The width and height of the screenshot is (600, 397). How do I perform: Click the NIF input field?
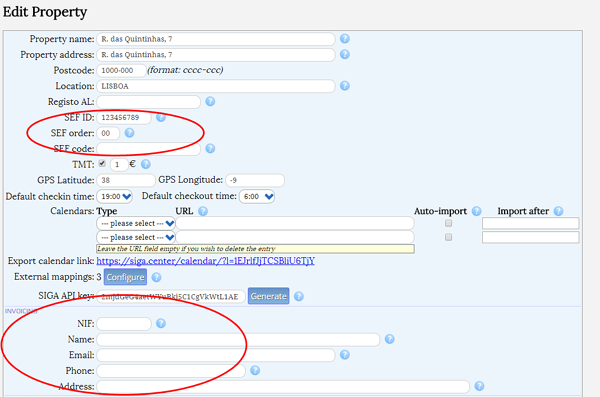click(x=124, y=324)
